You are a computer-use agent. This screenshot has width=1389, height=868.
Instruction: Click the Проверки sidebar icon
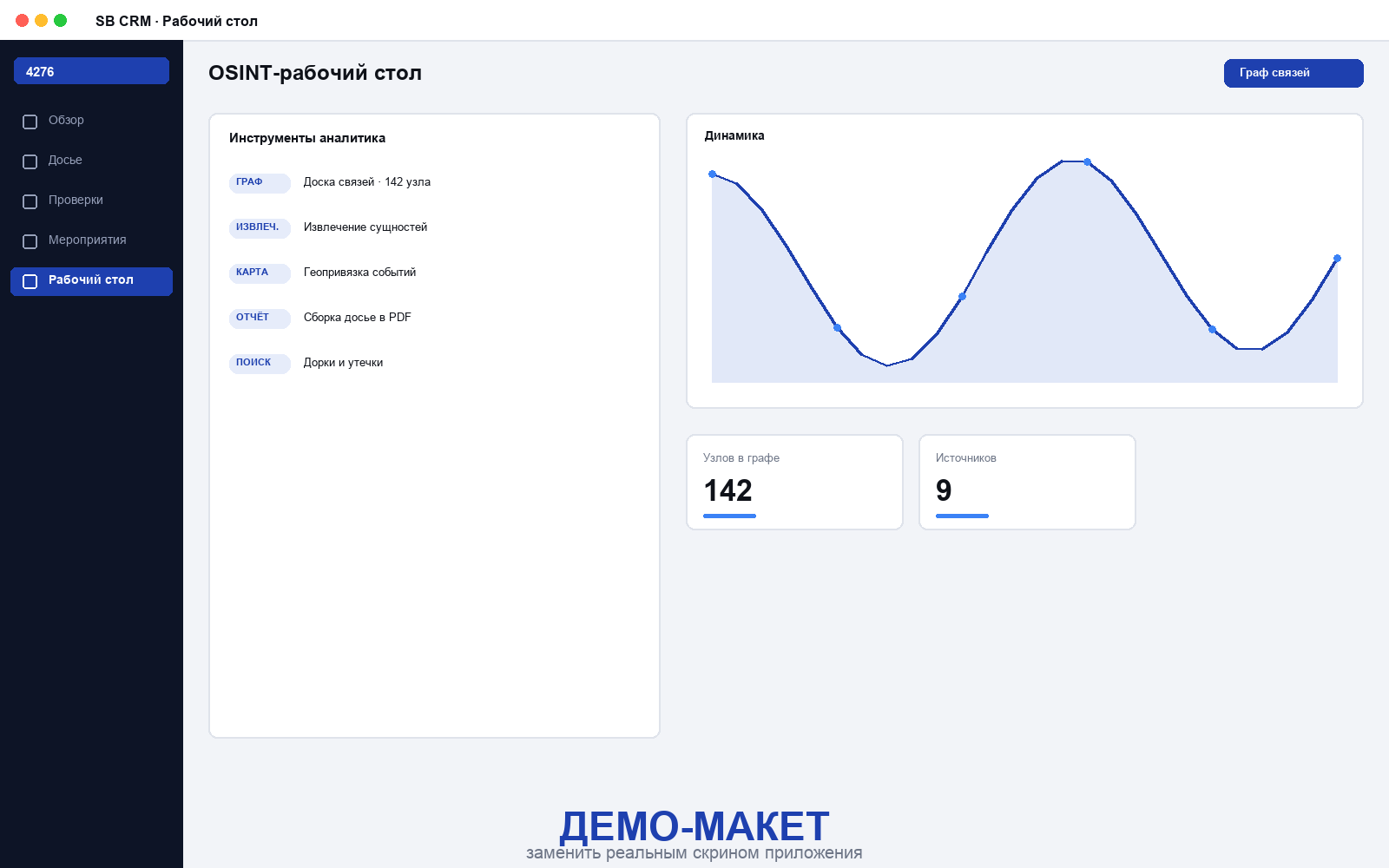(x=30, y=201)
